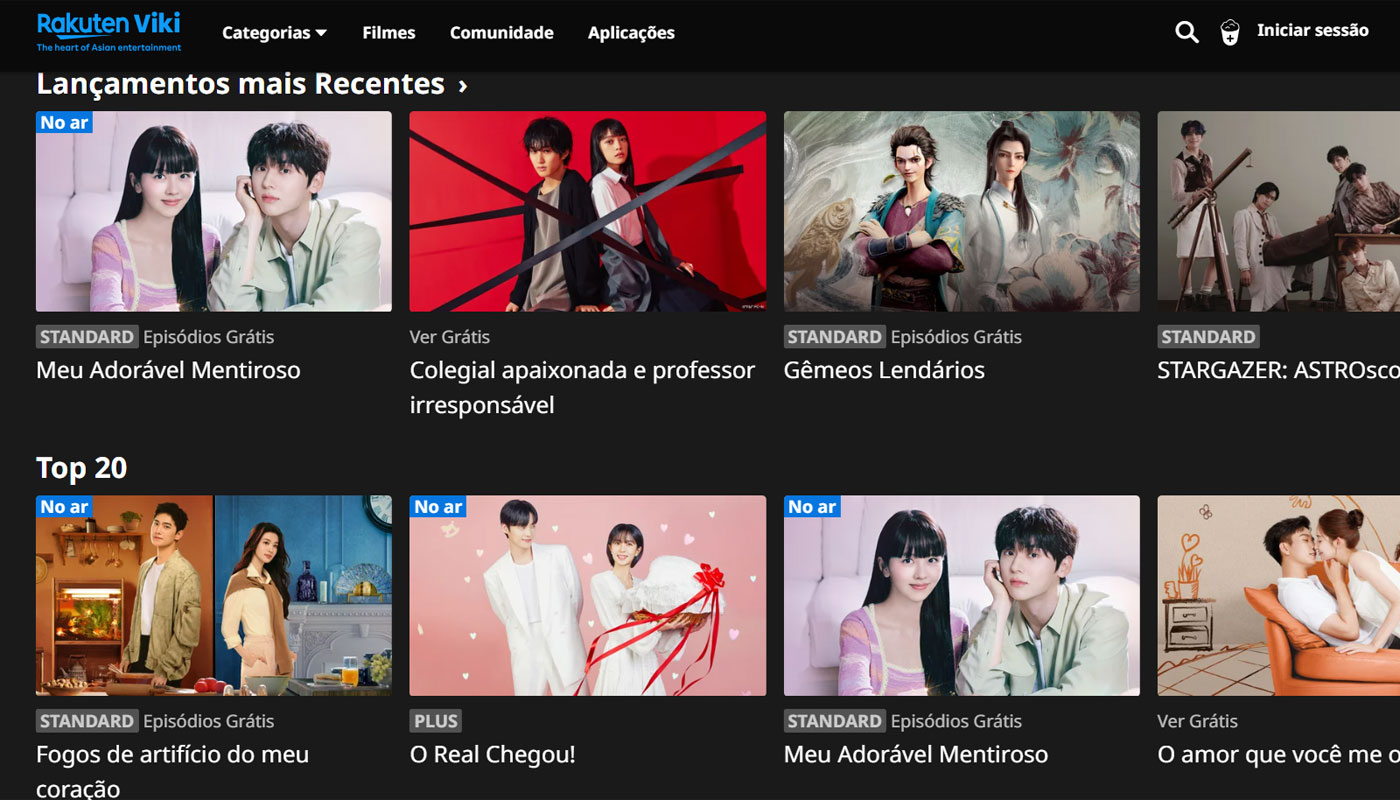Screen dimensions: 1400x800
Task: Click the O Real Chegou! pink poster
Action: point(587,595)
